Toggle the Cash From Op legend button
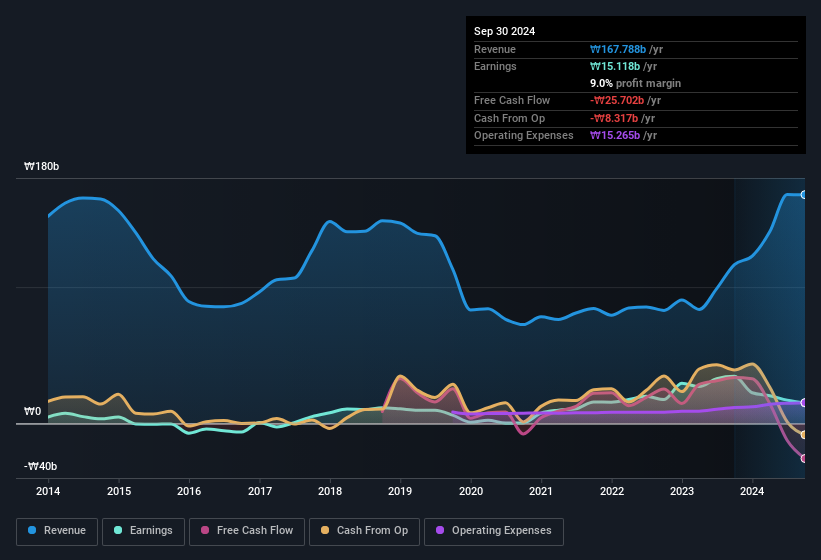This screenshot has width=821, height=560. coord(364,531)
